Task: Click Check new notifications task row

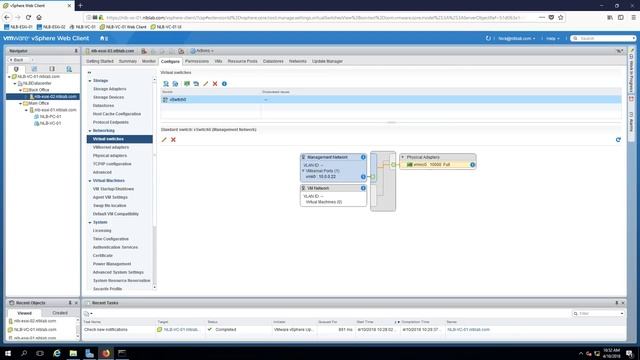Action: pos(353,329)
